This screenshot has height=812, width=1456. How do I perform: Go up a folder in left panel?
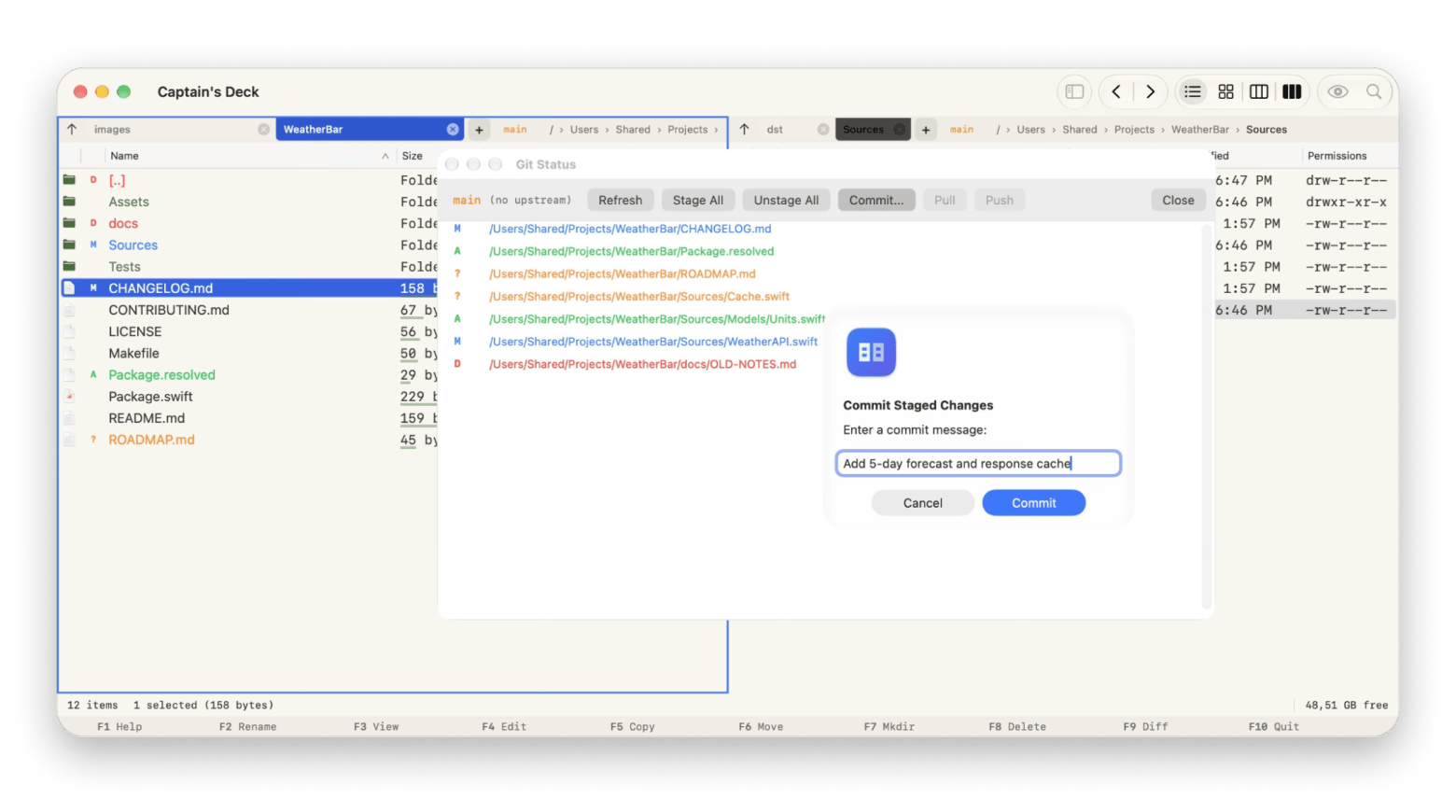[x=72, y=130]
